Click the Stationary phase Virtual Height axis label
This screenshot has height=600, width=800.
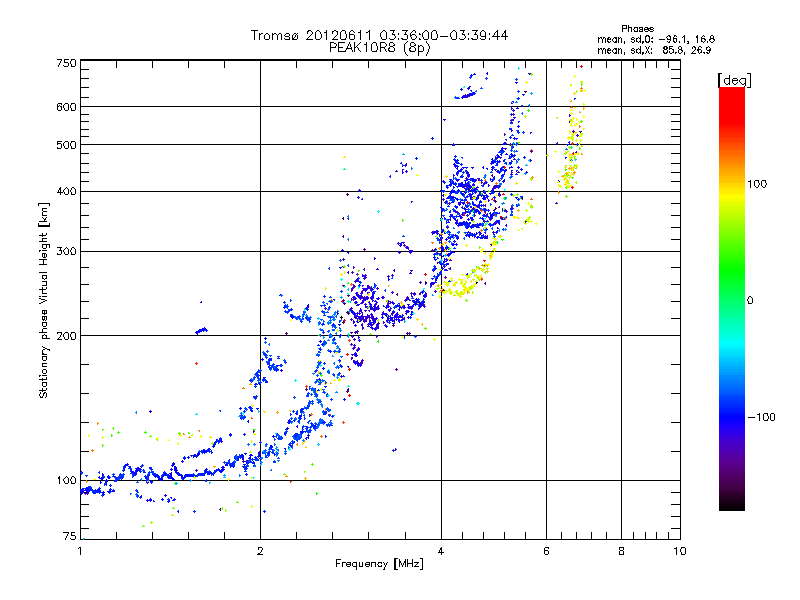[44, 300]
